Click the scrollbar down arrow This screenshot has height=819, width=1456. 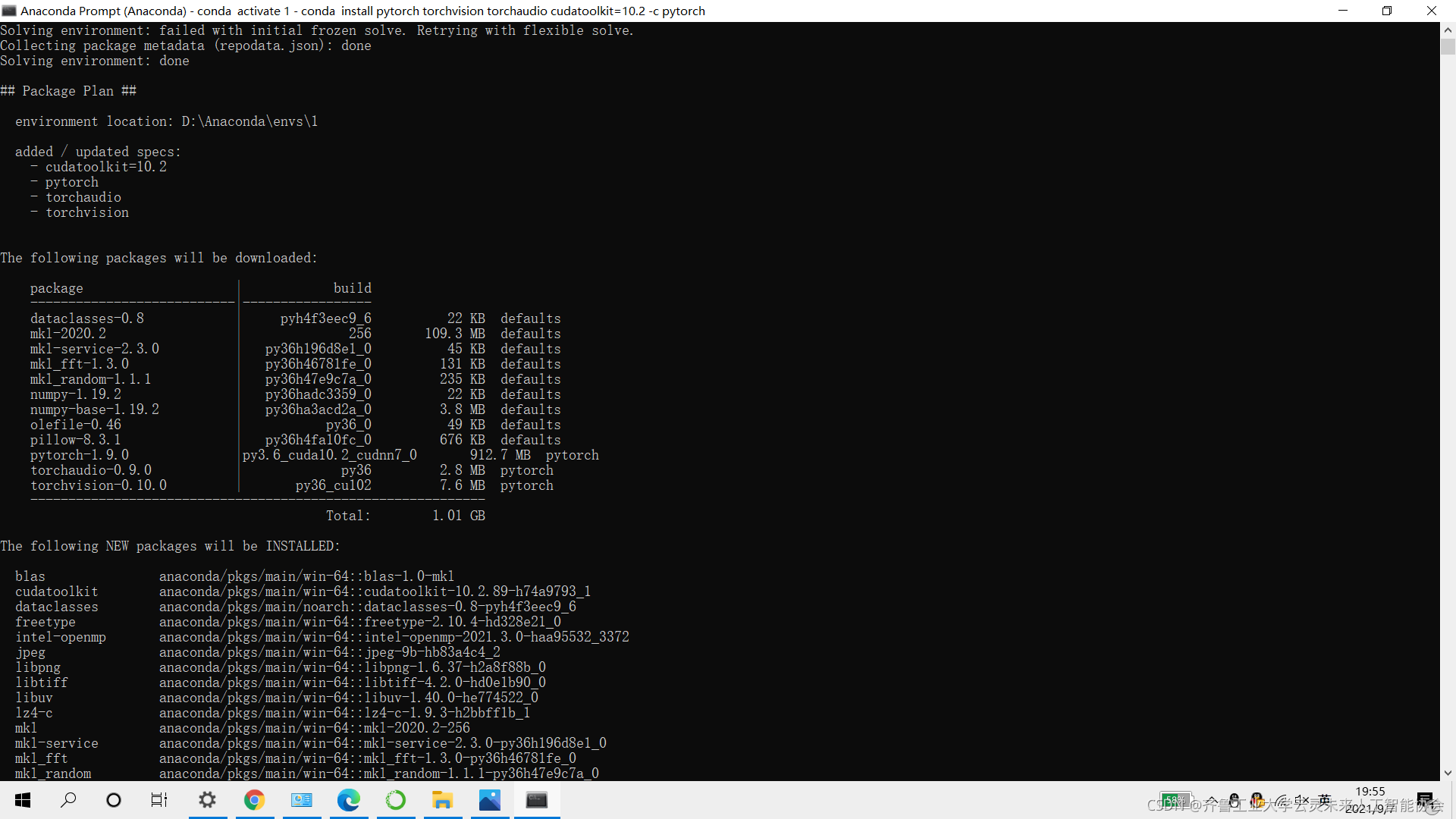click(x=1448, y=773)
